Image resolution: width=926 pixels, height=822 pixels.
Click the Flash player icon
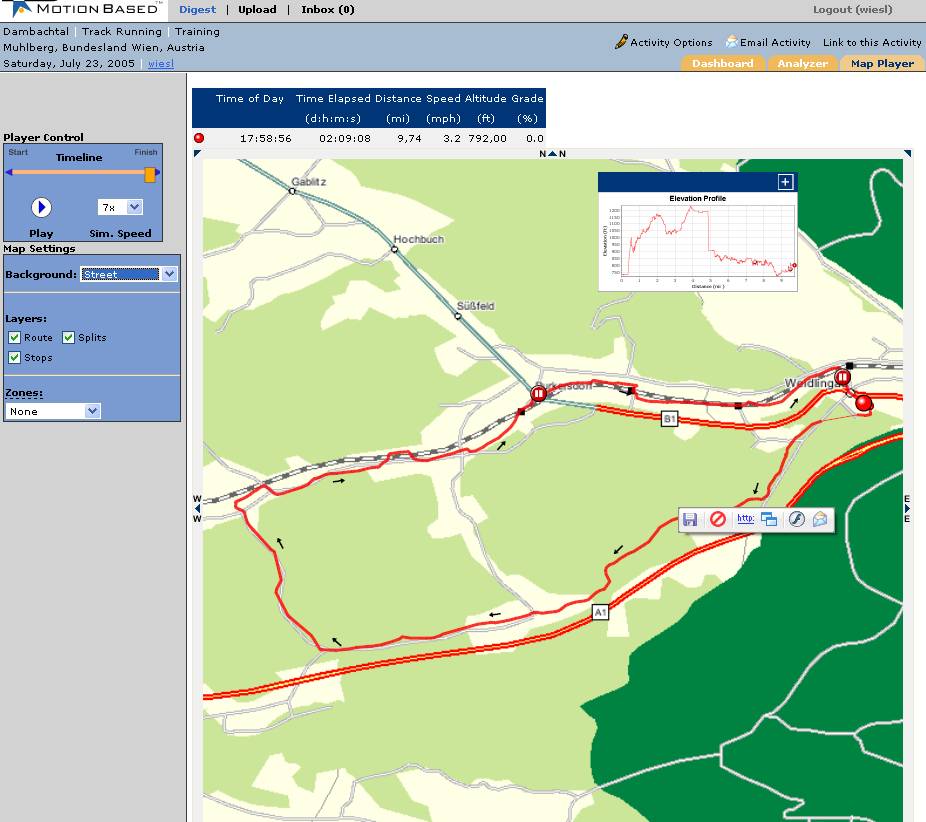point(796,519)
